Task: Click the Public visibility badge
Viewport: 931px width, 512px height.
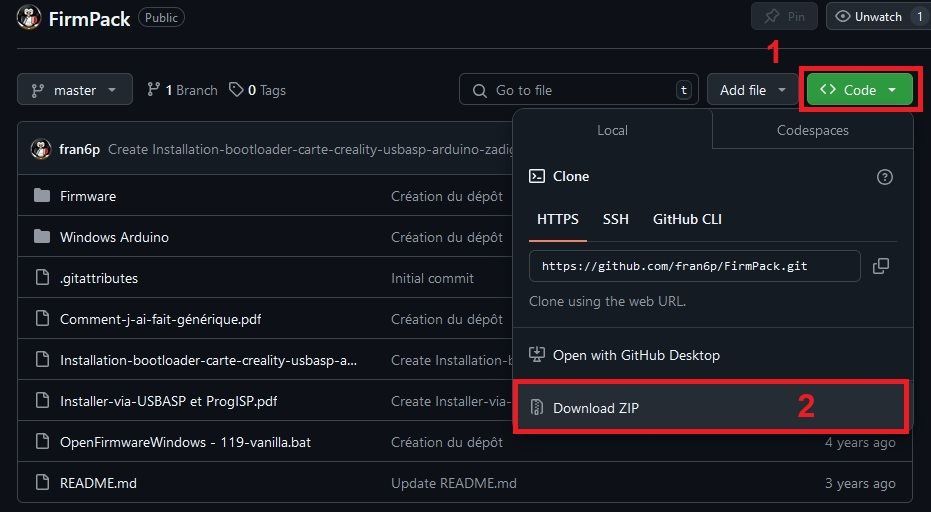Action: [x=162, y=17]
